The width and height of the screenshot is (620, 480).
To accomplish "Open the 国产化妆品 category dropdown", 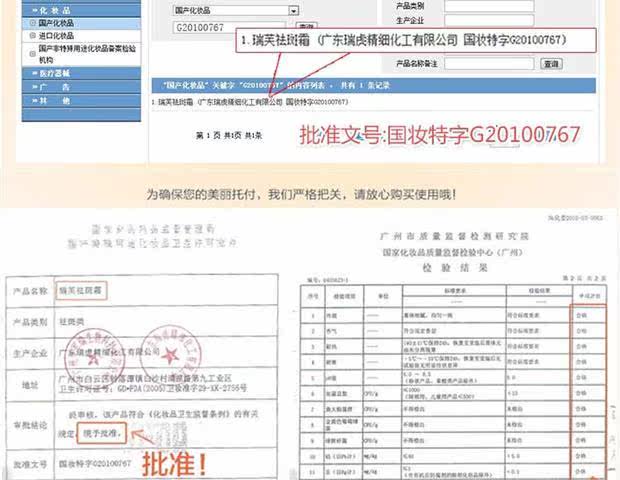I will point(236,11).
